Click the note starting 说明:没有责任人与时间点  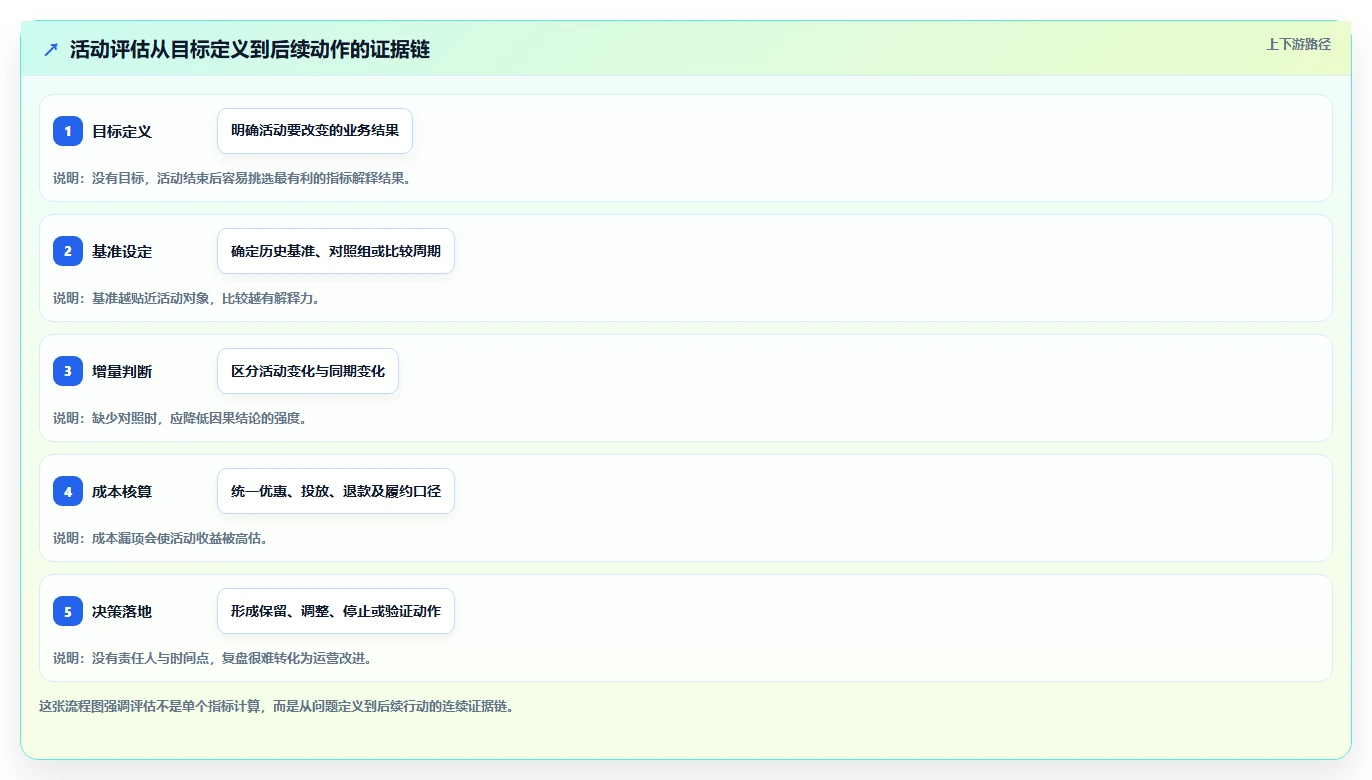coord(212,658)
